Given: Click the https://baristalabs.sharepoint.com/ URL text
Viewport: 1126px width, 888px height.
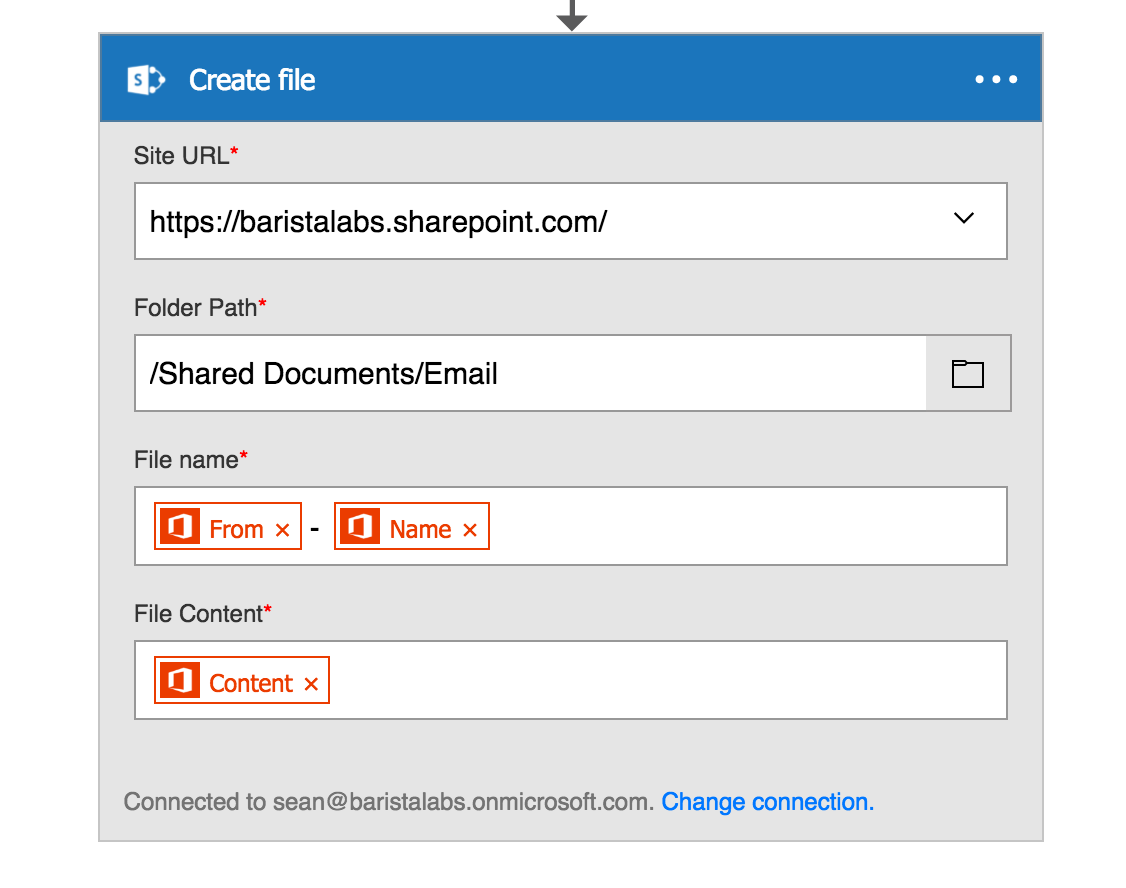Looking at the screenshot, I should [x=378, y=222].
